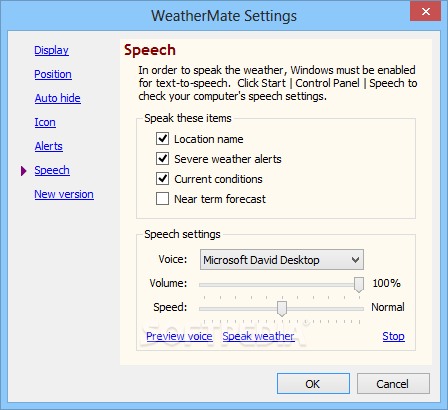Close the WeatherMate Settings window
Viewport: 448px width, 410px height.
426,12
